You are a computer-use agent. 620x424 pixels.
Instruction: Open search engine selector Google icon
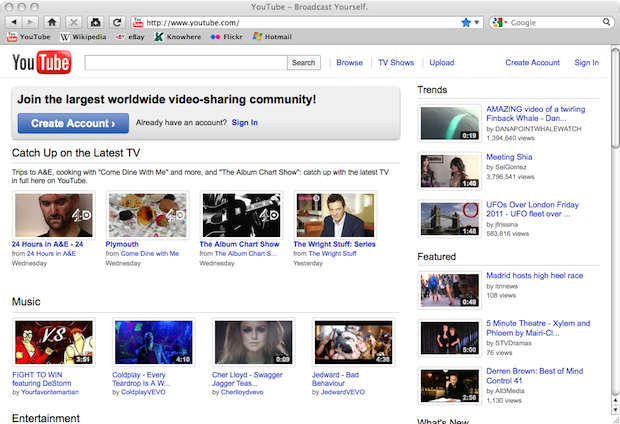tap(498, 23)
